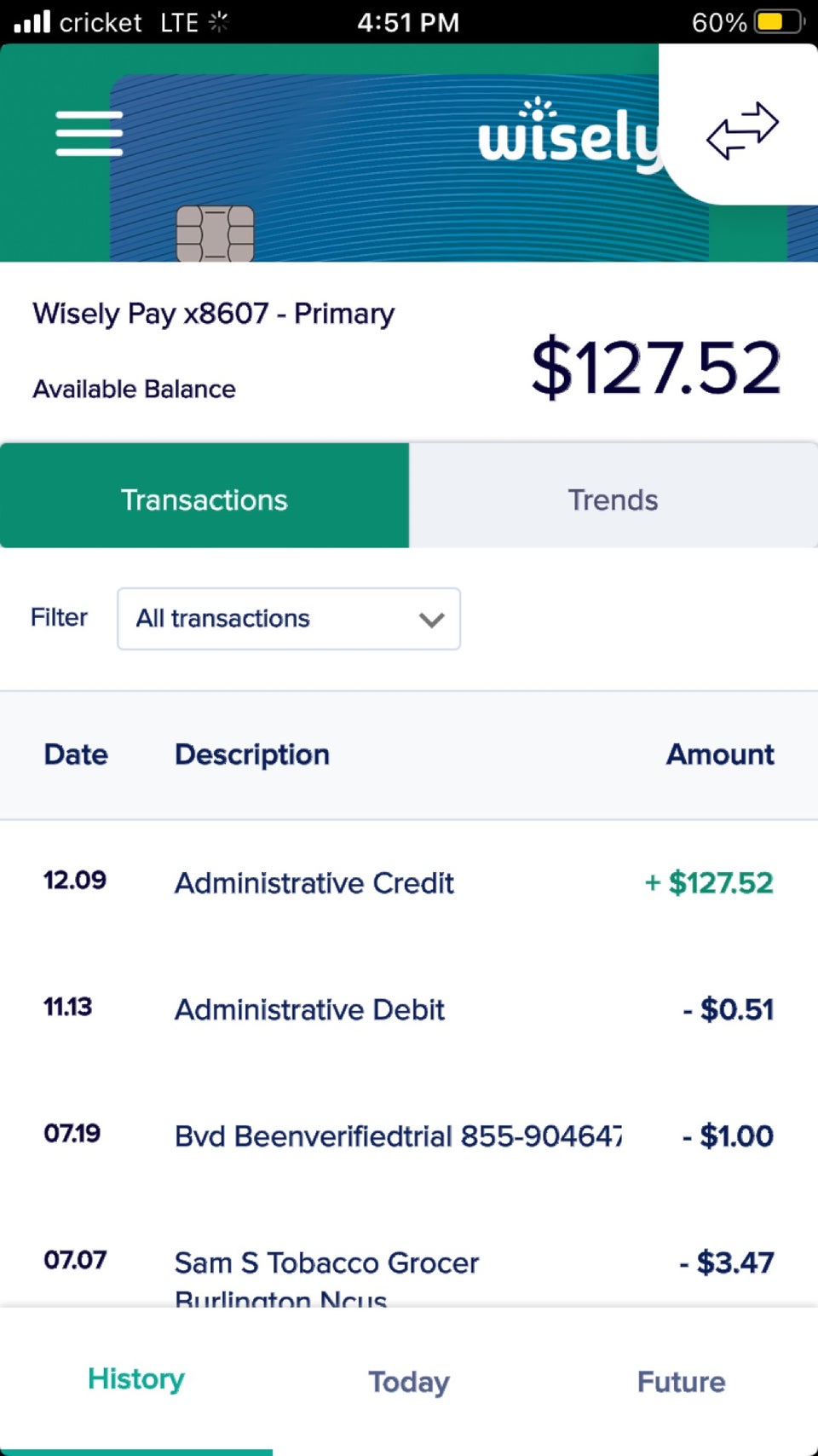
Task: Sort by the Amount column header
Action: tap(720, 754)
